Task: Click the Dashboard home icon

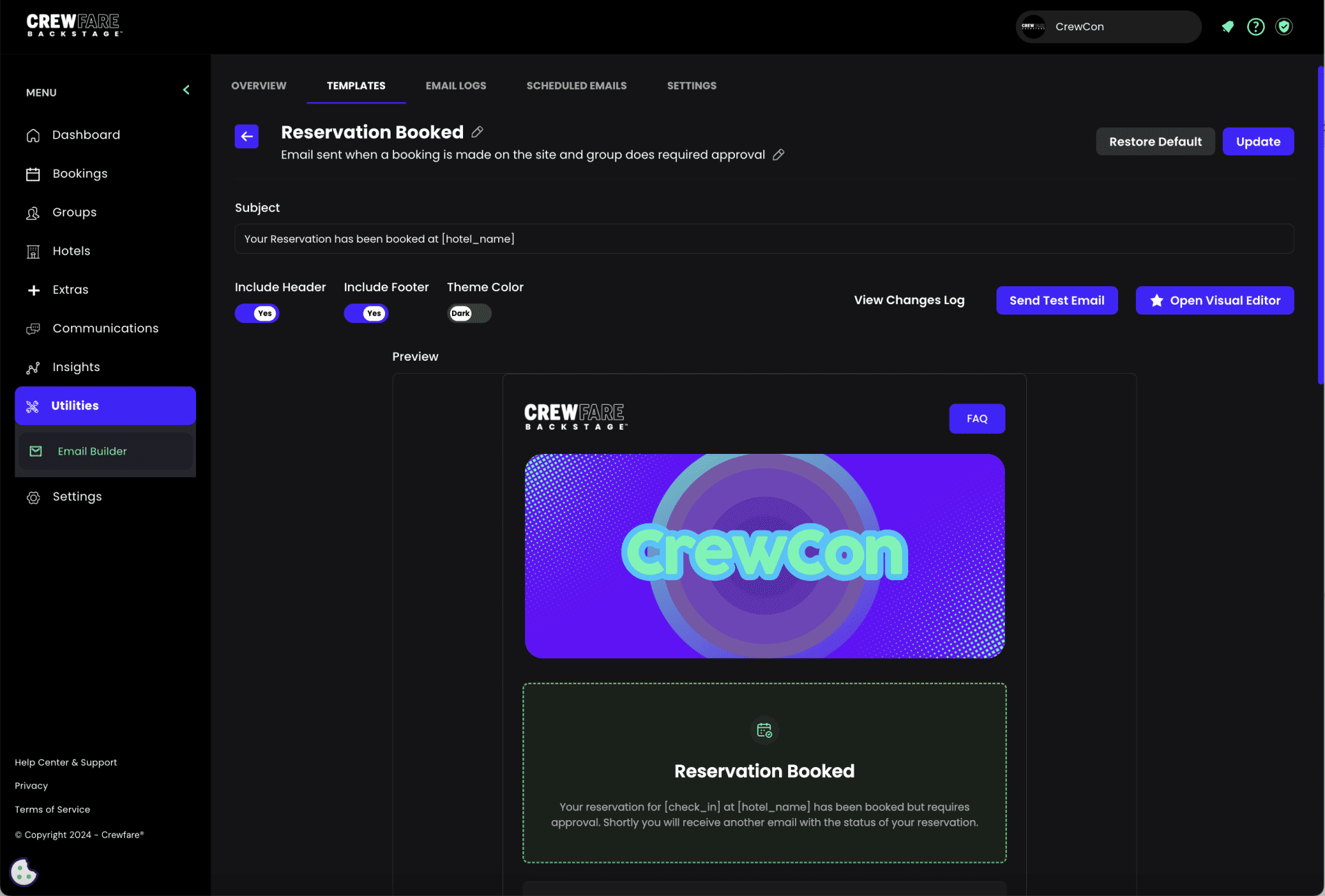Action: click(33, 135)
